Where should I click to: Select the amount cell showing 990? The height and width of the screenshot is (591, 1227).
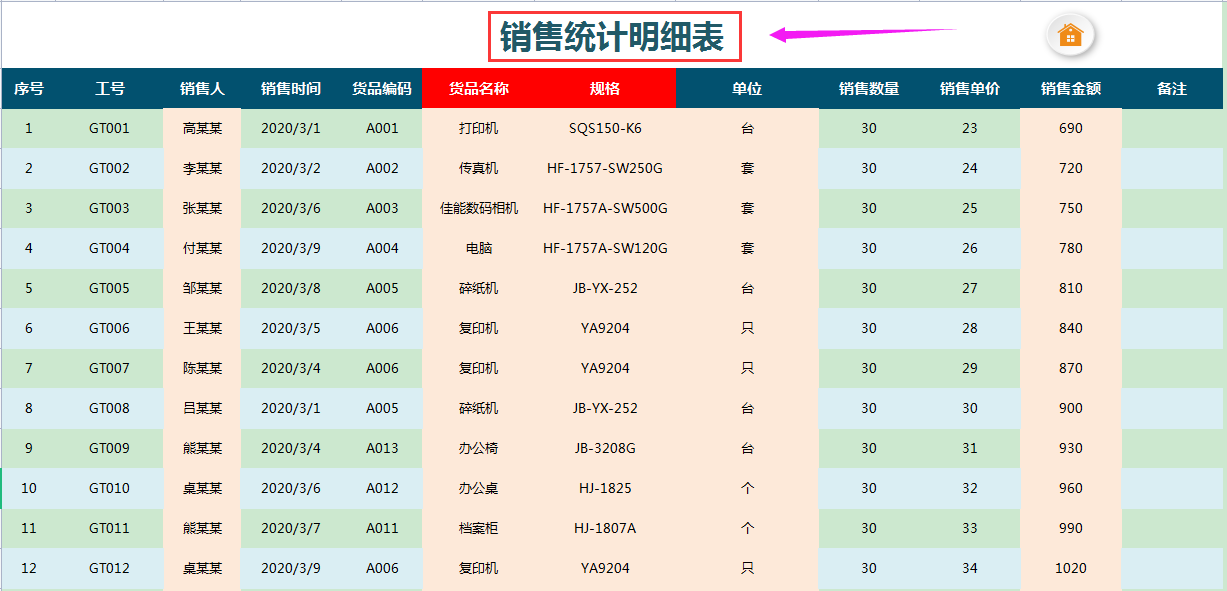[x=1071, y=528]
